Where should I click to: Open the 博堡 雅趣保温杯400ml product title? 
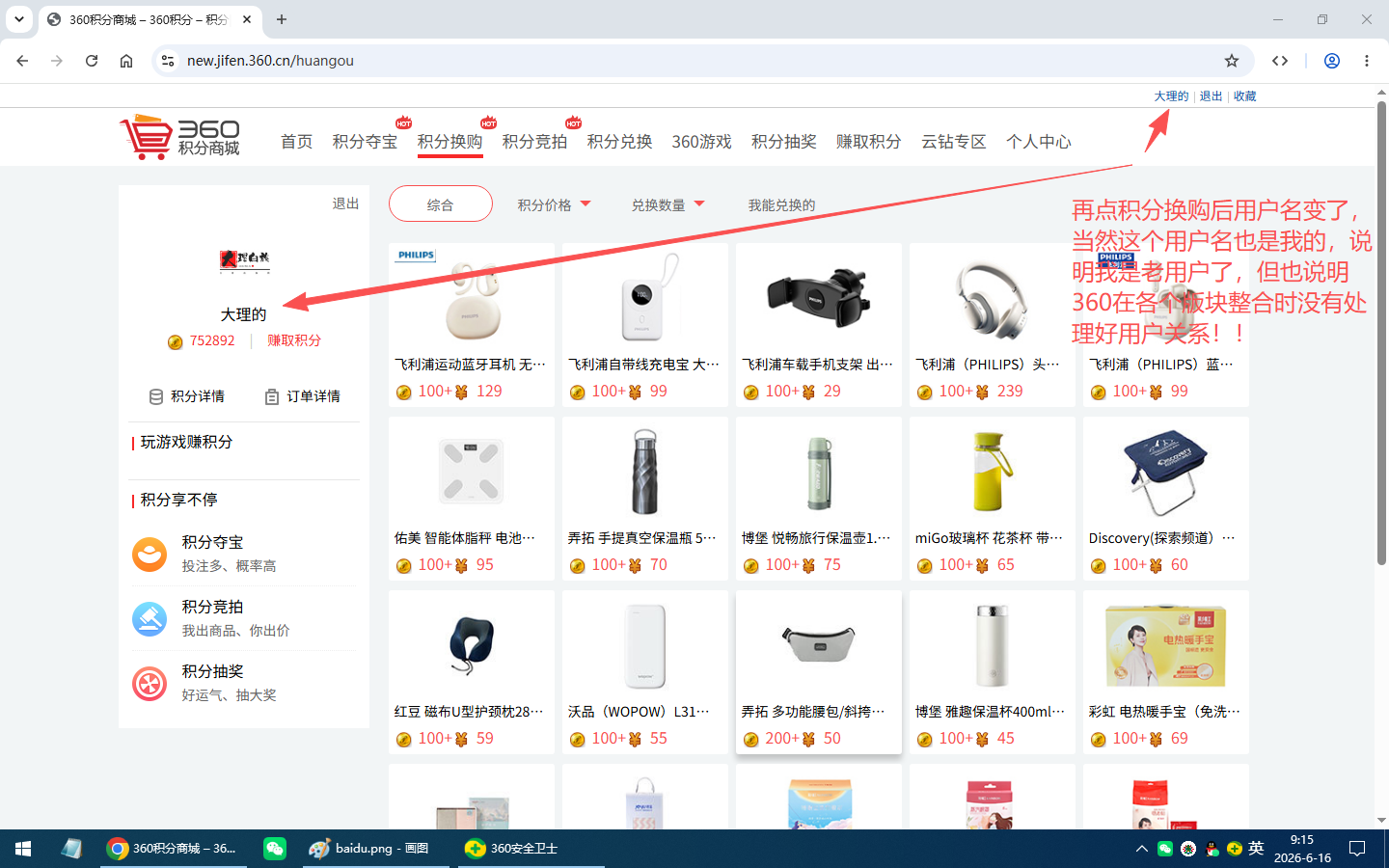point(990,712)
